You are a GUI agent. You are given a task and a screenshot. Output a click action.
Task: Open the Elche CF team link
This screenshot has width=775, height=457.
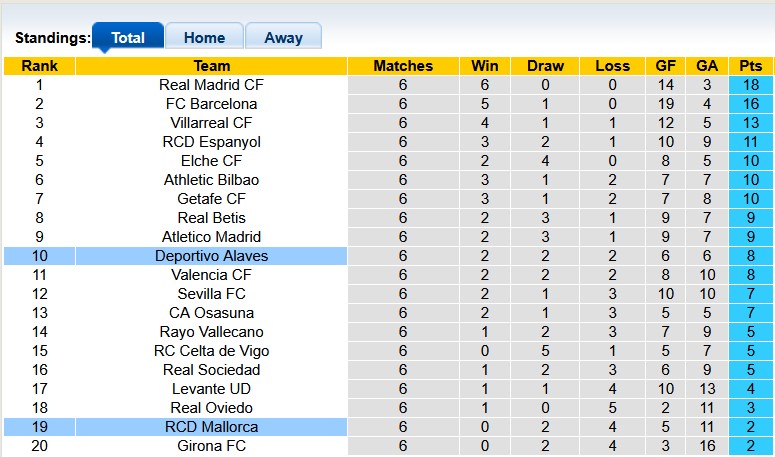pos(211,161)
